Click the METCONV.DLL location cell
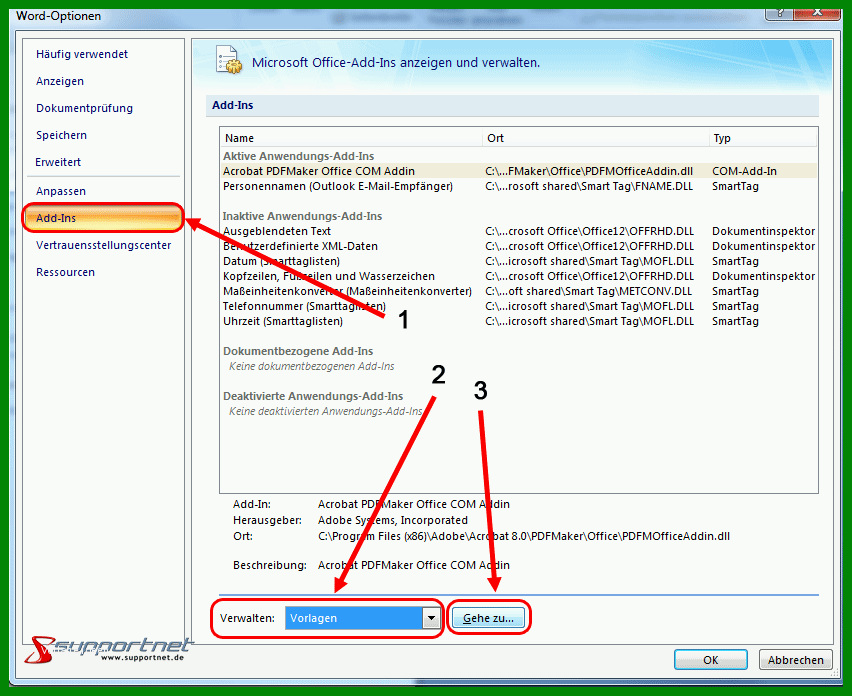852x696 pixels. click(588, 291)
